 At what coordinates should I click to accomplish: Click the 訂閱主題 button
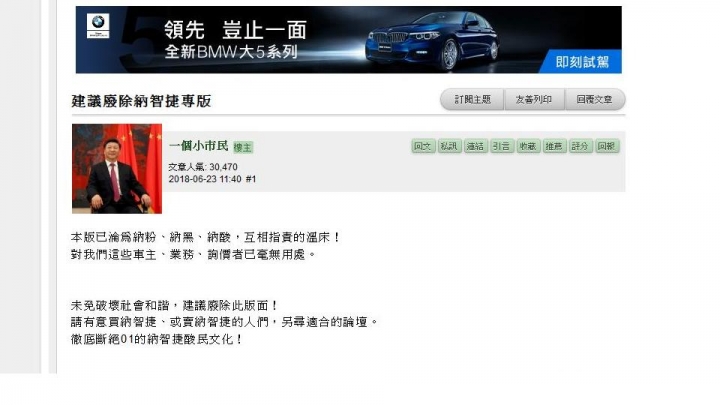tap(472, 100)
